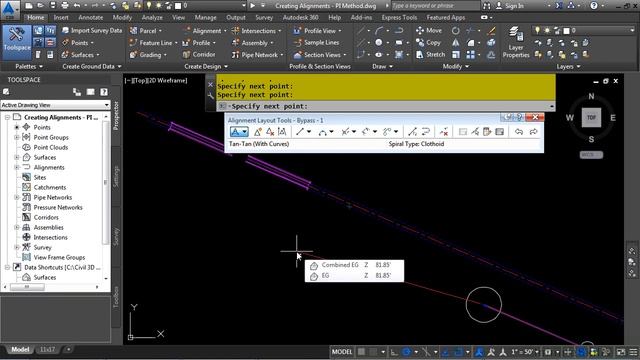Toggle ortho mode in status bar
Image resolution: width=640 pixels, height=360 pixels.
pyautogui.click(x=394, y=352)
